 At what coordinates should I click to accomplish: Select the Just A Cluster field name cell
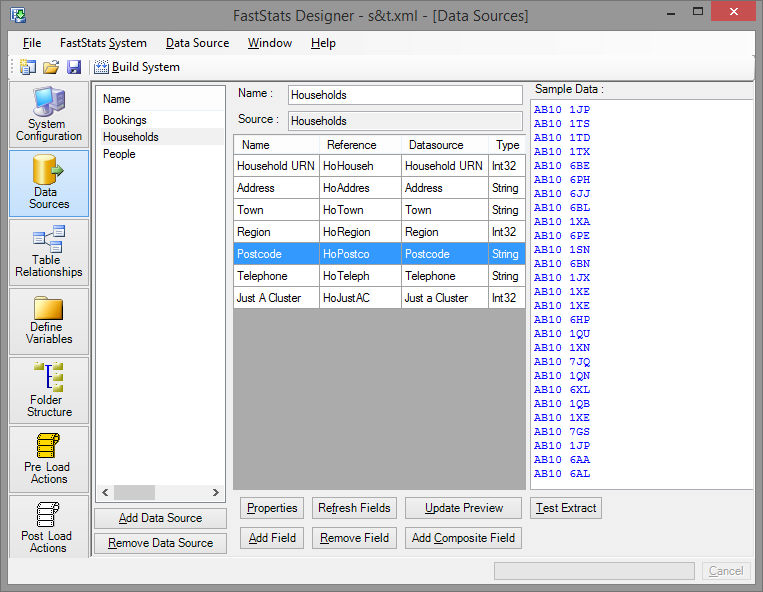click(276, 298)
